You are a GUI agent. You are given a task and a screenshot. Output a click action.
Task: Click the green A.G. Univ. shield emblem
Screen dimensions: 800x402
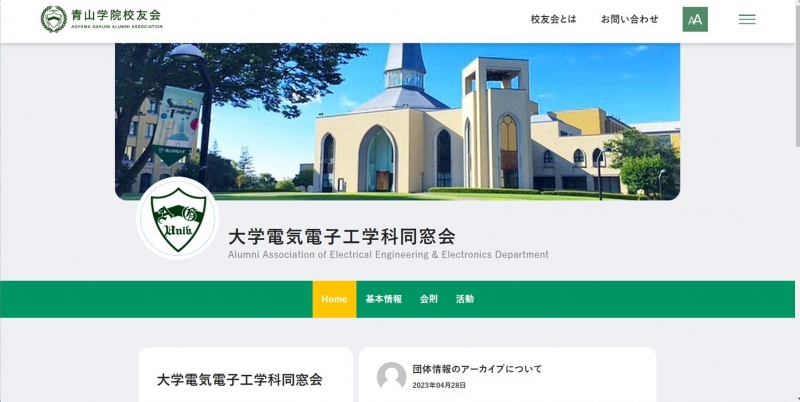click(178, 218)
